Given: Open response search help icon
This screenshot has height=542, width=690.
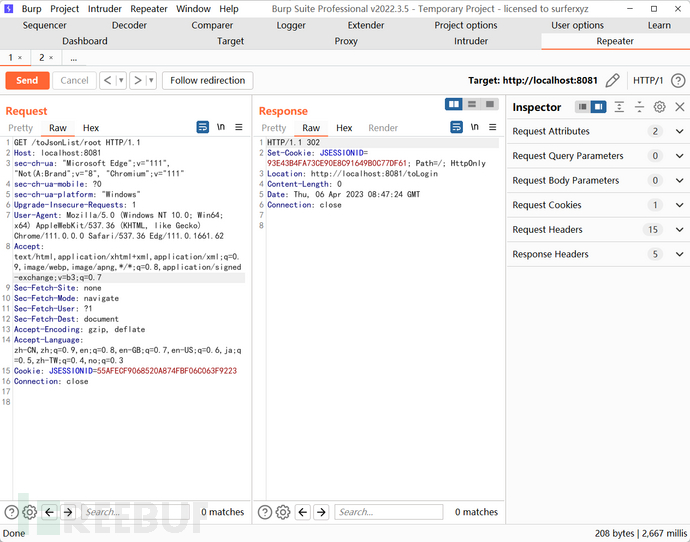Looking at the screenshot, I should pos(265,512).
